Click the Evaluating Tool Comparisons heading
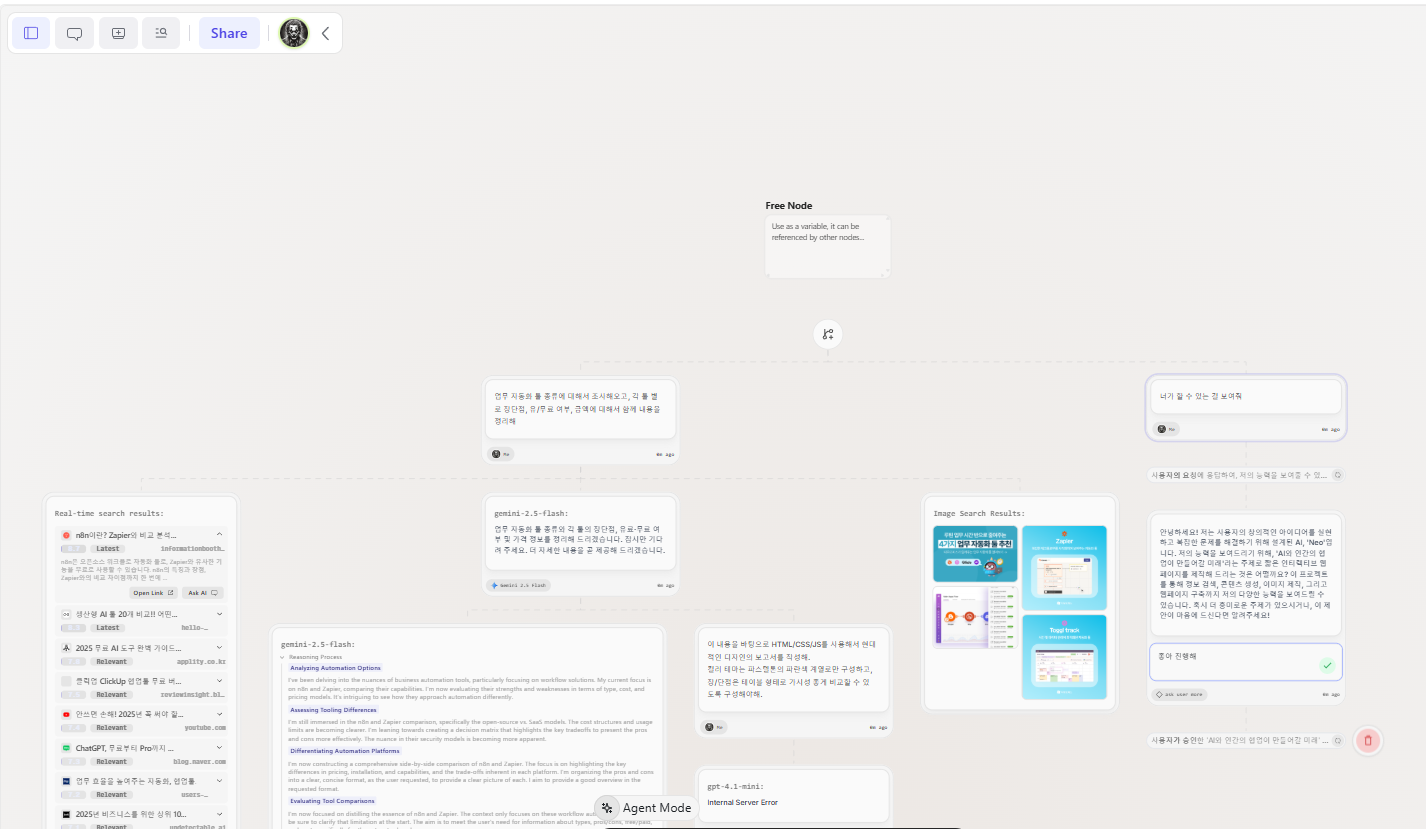 [331, 801]
